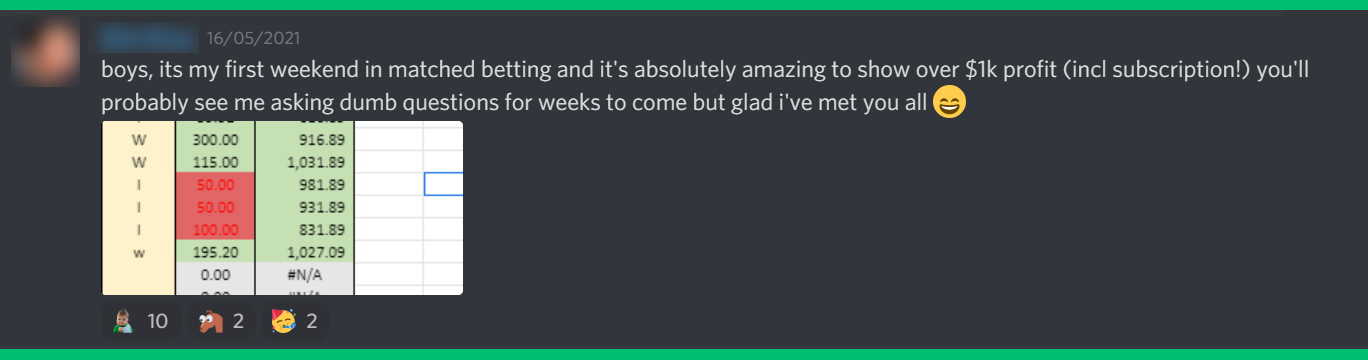1368x360 pixels.
Task: Click the grey cell showing #N/A
Action: coord(305,275)
